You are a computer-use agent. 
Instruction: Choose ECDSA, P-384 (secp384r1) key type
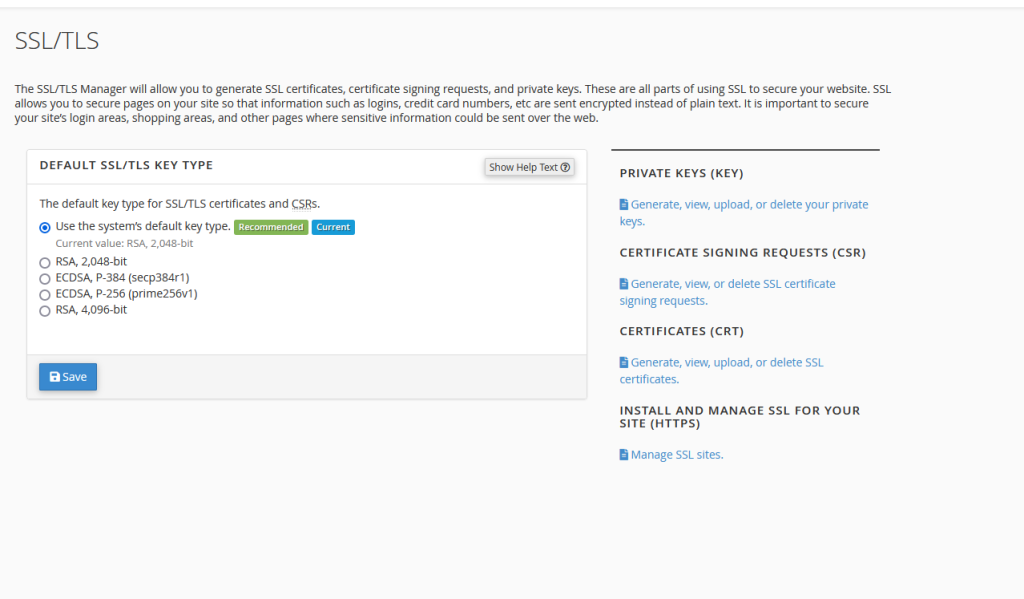[44, 278]
